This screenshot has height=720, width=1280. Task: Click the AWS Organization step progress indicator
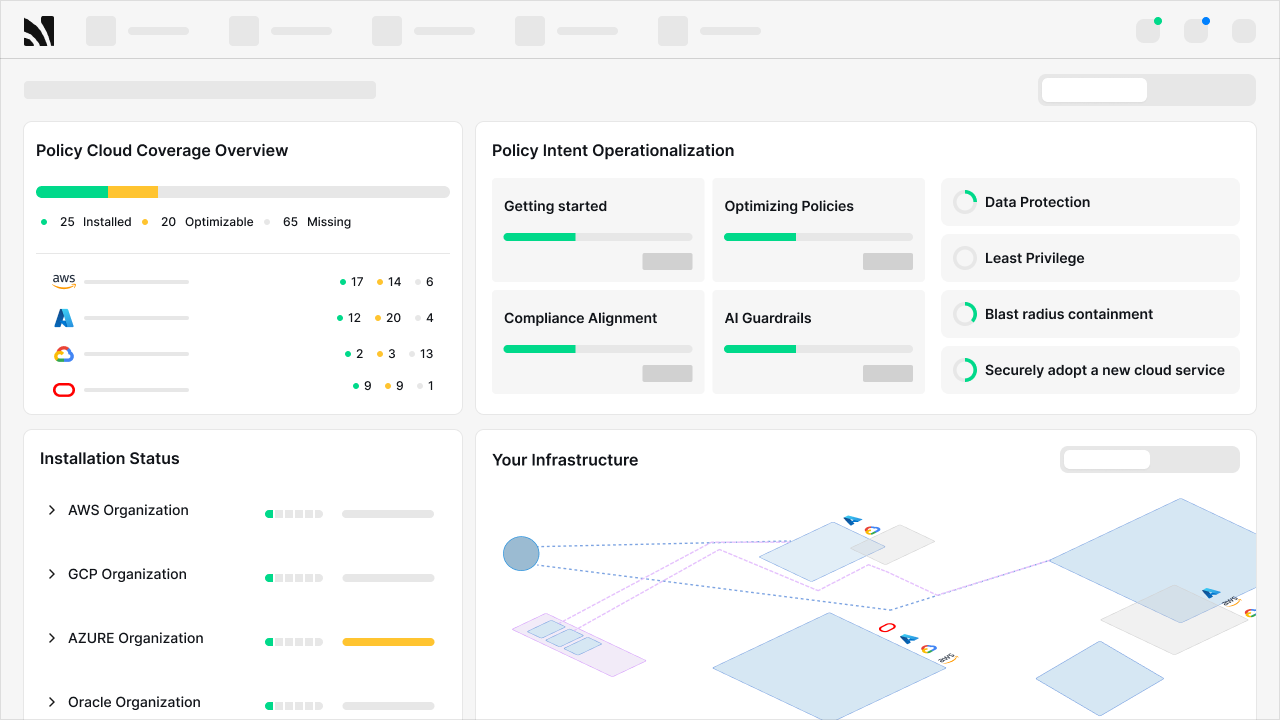point(294,514)
